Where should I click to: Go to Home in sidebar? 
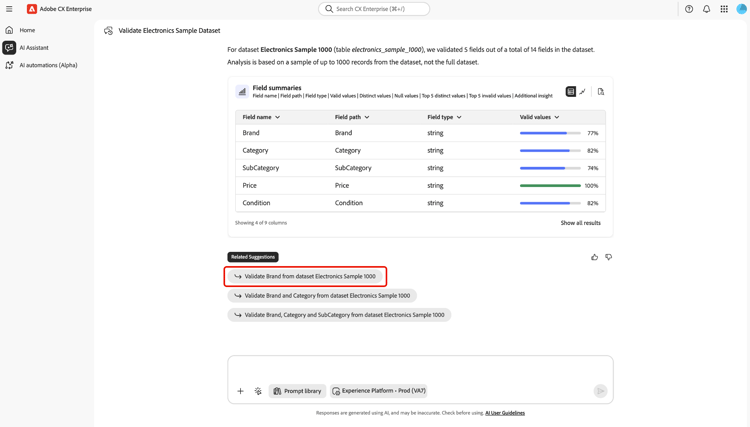tap(27, 30)
